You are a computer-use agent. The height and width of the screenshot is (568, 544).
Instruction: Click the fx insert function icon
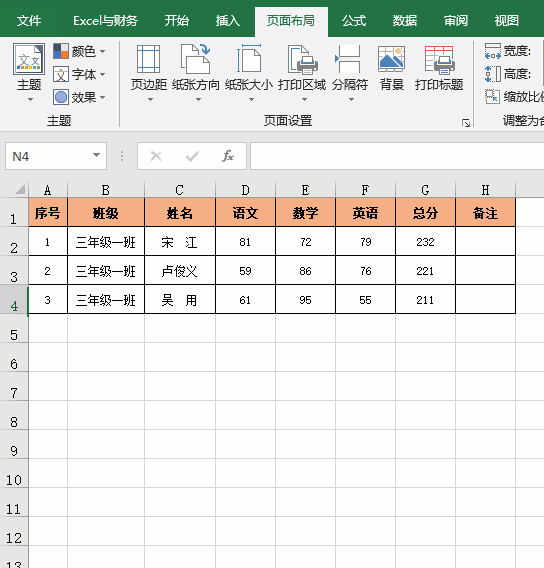(x=228, y=156)
